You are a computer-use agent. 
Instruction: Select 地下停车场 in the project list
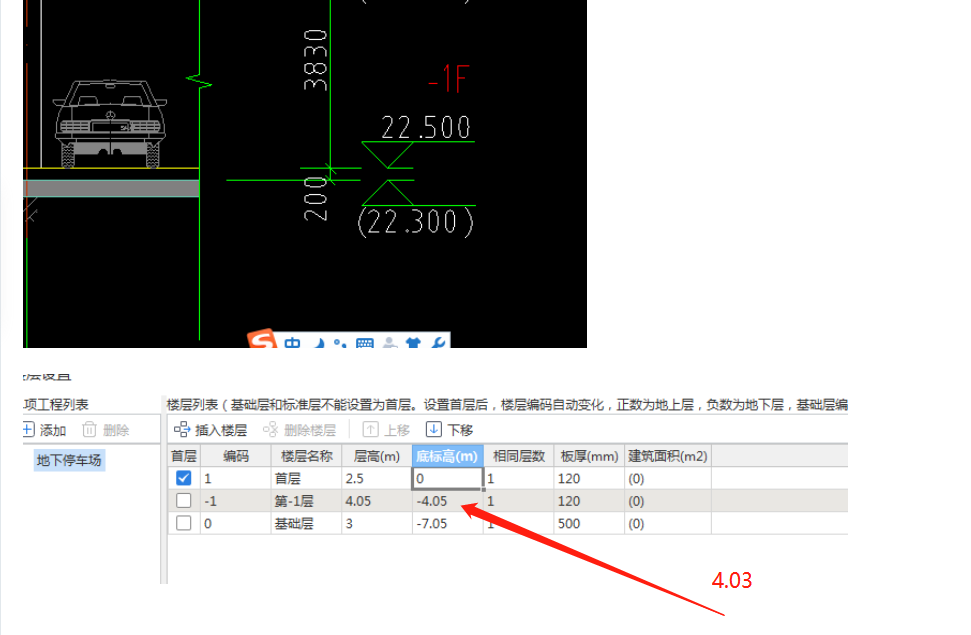click(69, 460)
